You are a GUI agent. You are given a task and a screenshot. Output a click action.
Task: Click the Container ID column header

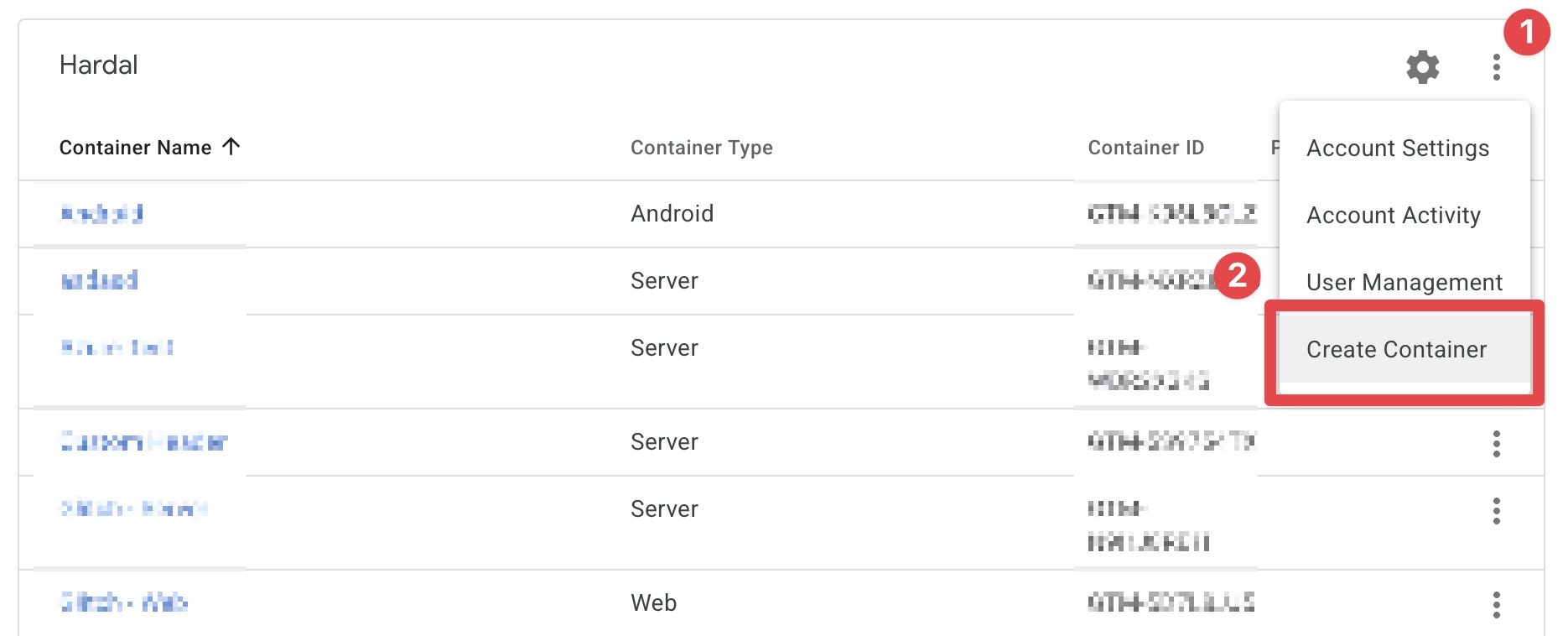(x=1147, y=148)
